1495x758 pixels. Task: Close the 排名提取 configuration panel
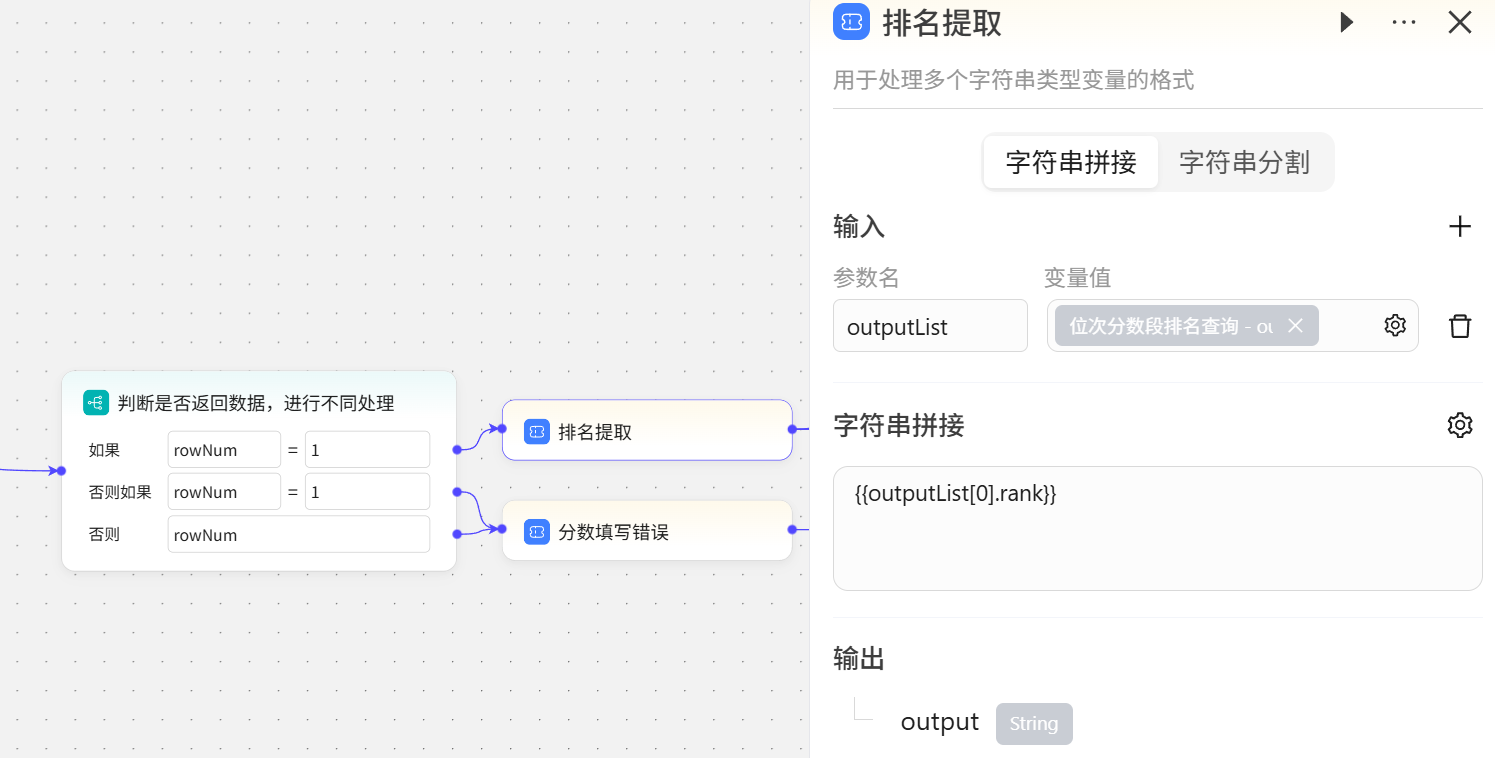(x=1459, y=22)
